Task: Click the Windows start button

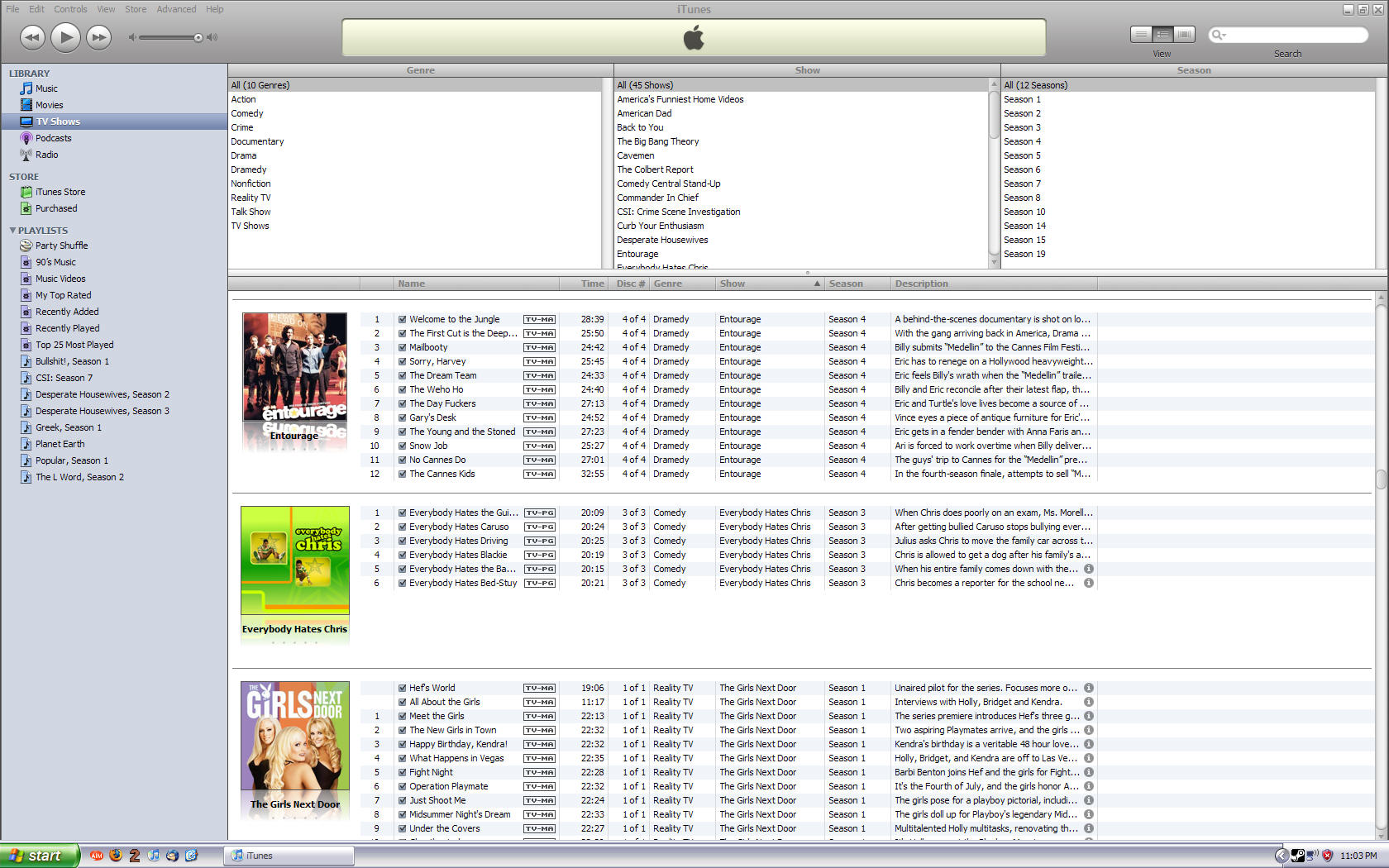Action: point(40,856)
